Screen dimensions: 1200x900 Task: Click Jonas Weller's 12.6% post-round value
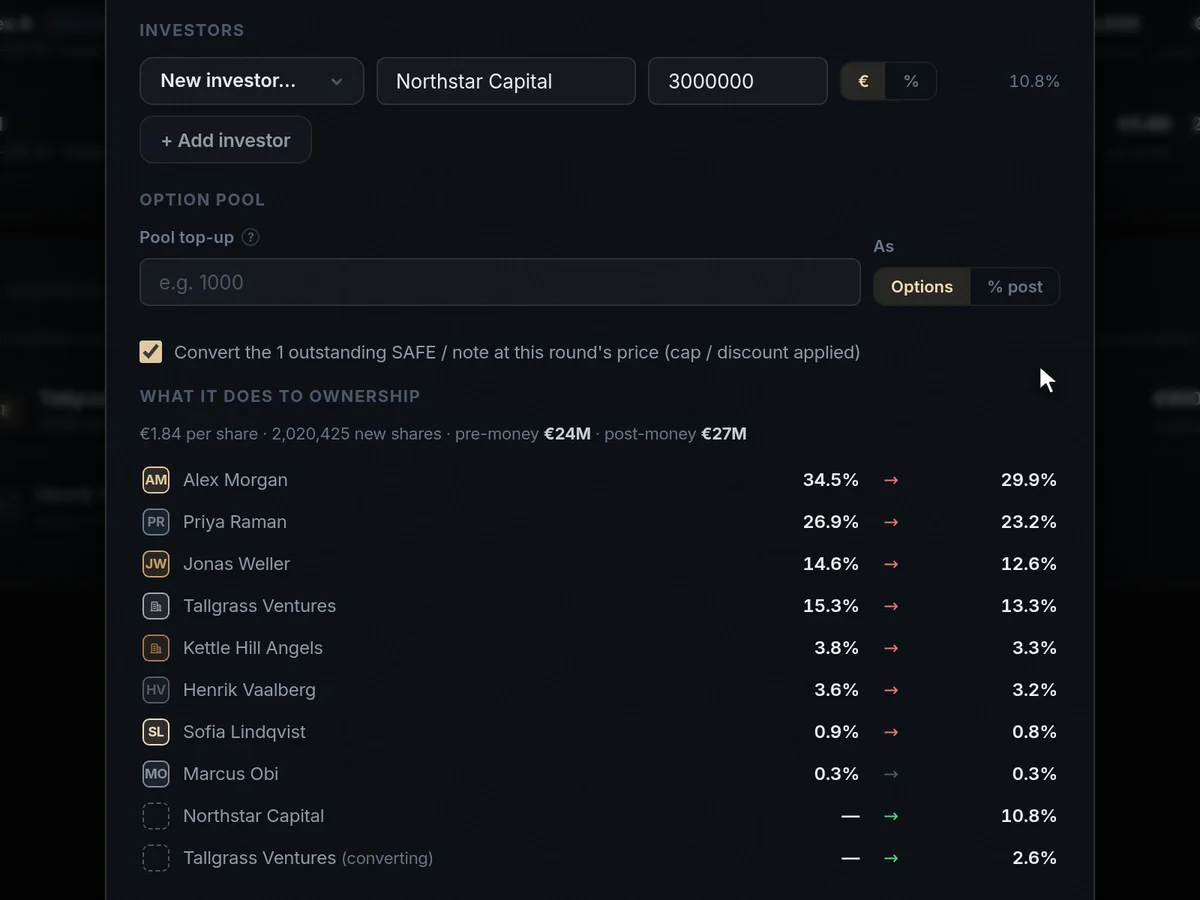[x=1029, y=564]
